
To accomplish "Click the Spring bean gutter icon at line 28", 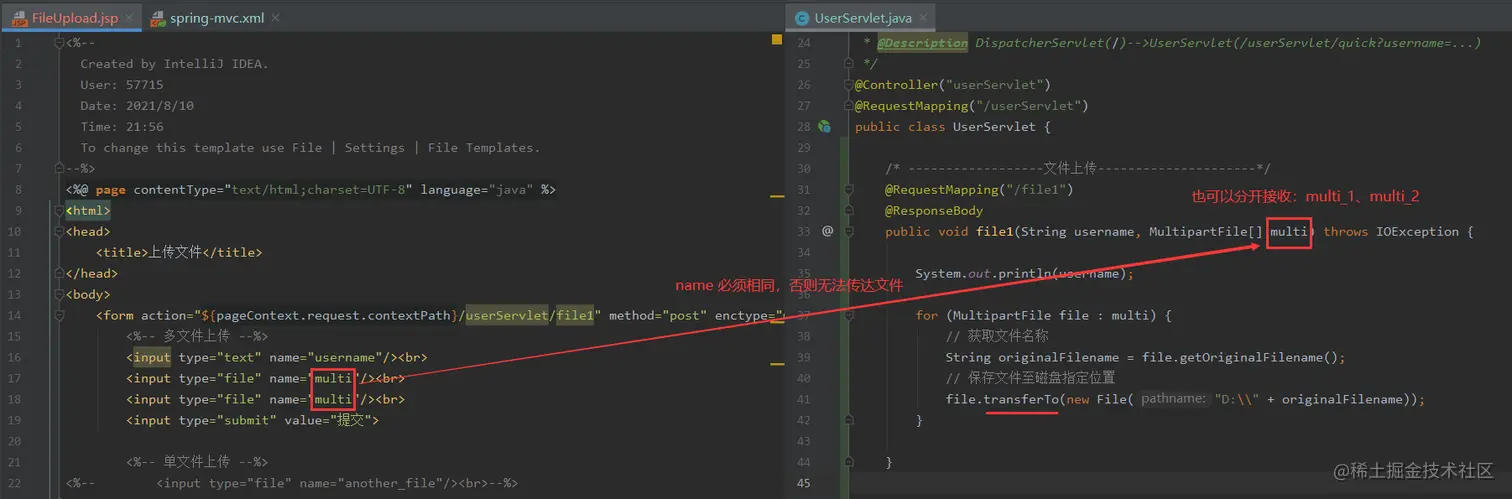I will pos(824,127).
